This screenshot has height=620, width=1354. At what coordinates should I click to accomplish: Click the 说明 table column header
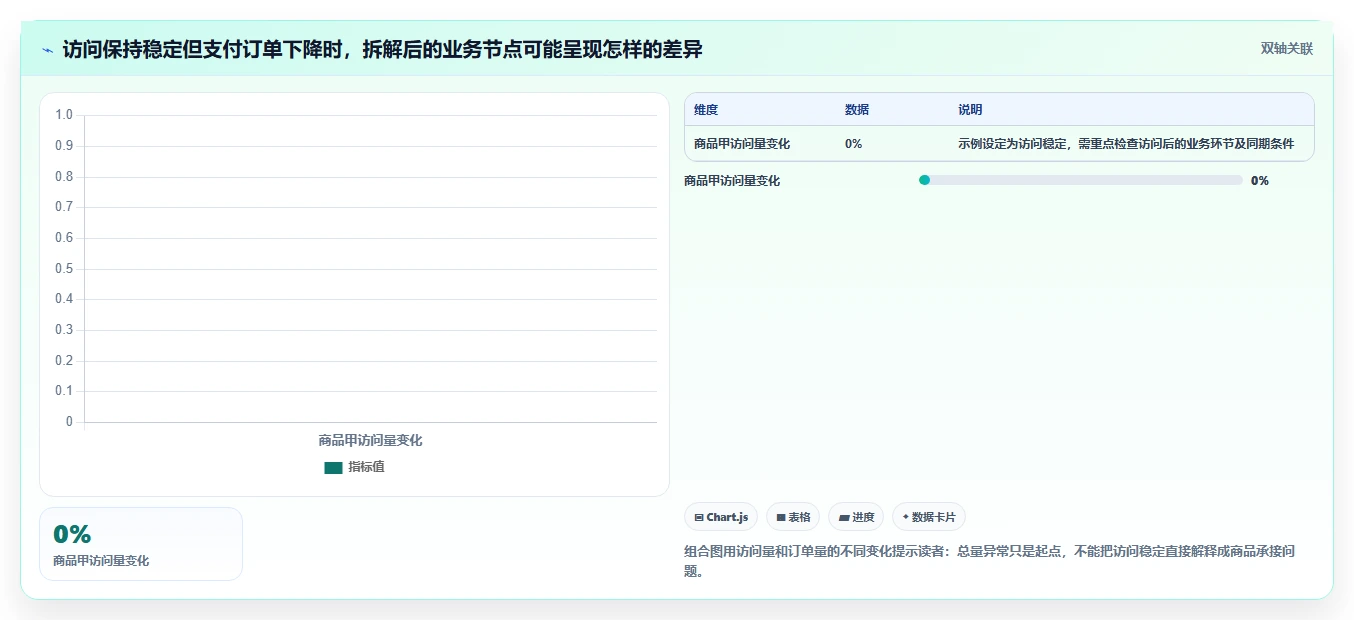click(970, 110)
